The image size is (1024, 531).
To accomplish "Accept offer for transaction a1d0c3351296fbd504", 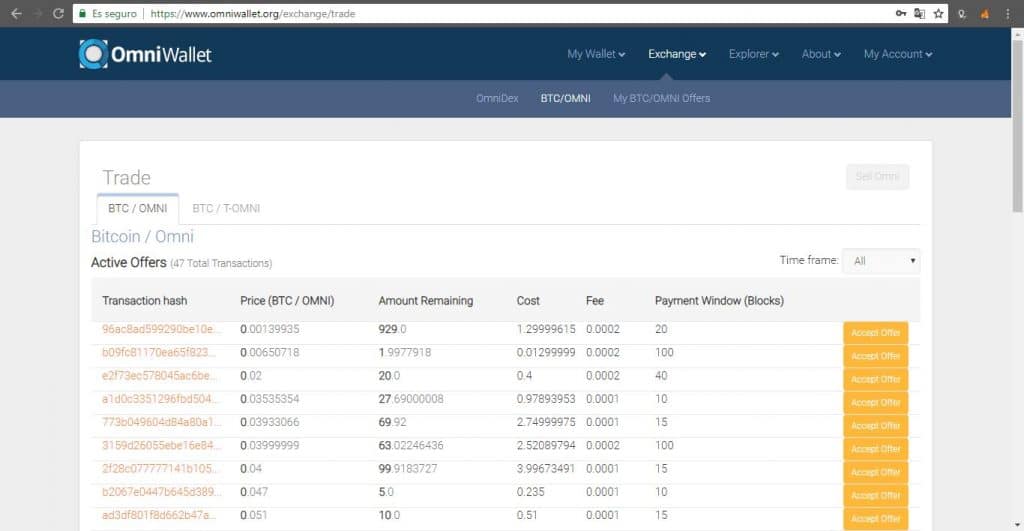I will pyautogui.click(x=875, y=402).
